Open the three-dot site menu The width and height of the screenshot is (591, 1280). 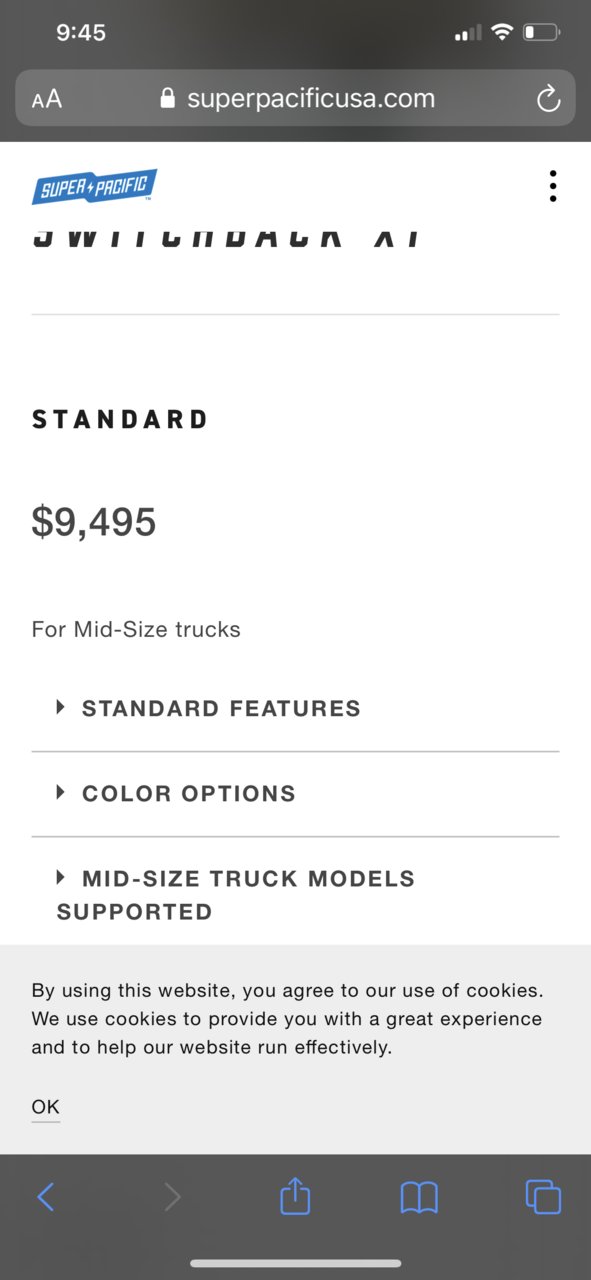tap(553, 186)
